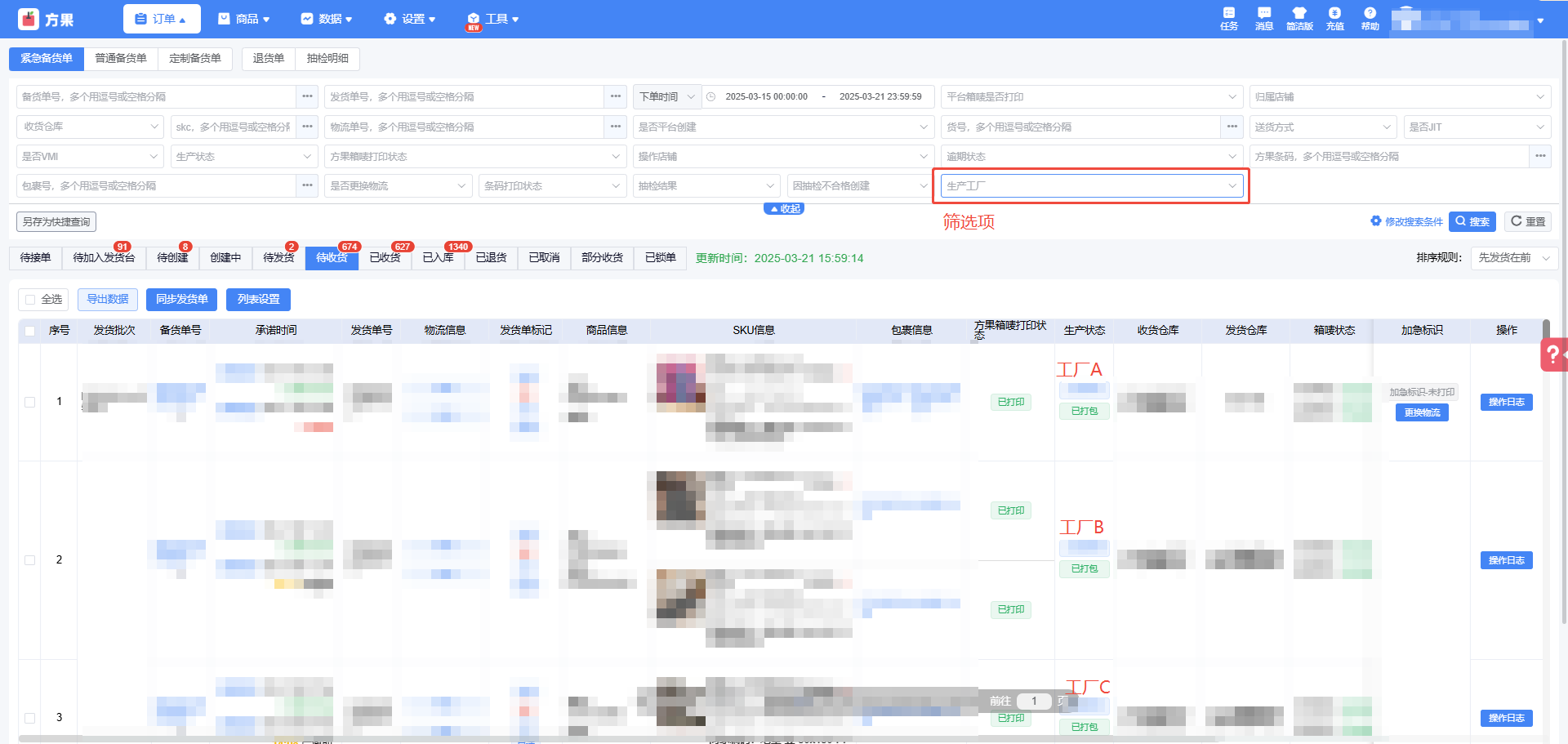Select the checkbox for row 1
The width and height of the screenshot is (1568, 744).
30,402
